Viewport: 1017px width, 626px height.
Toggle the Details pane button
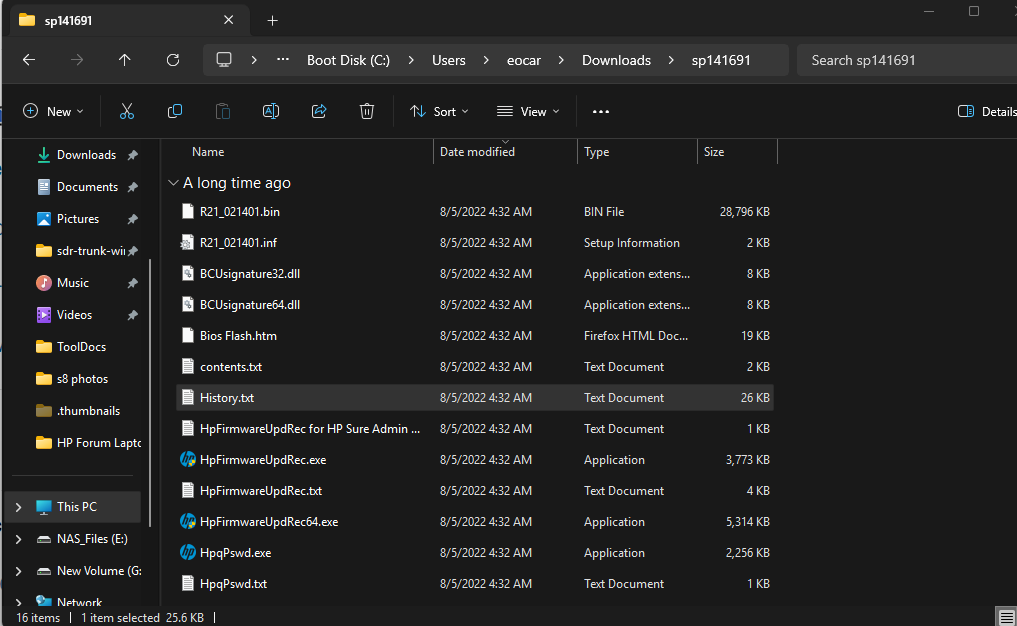[986, 111]
